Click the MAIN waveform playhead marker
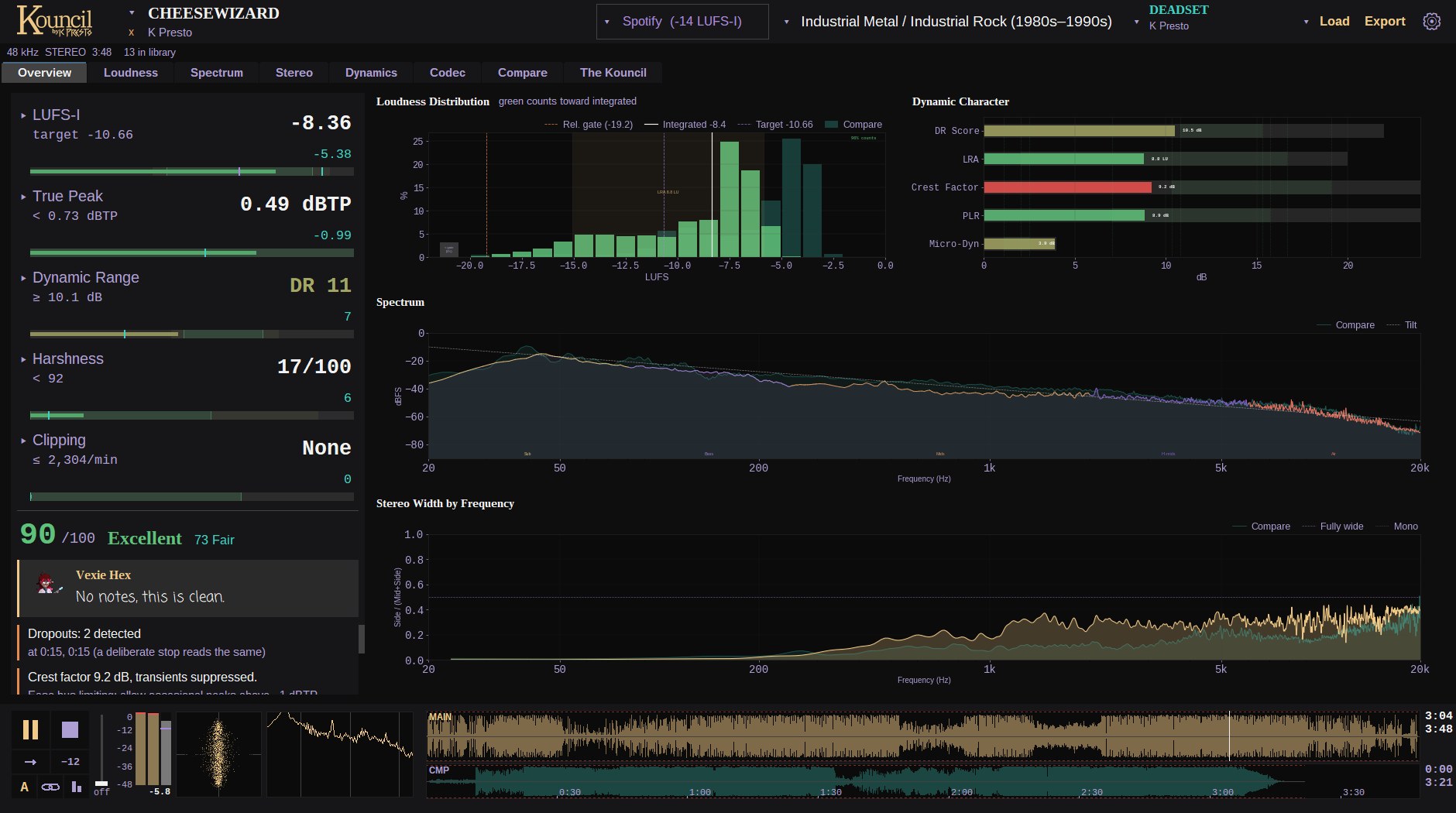 coord(1229,736)
